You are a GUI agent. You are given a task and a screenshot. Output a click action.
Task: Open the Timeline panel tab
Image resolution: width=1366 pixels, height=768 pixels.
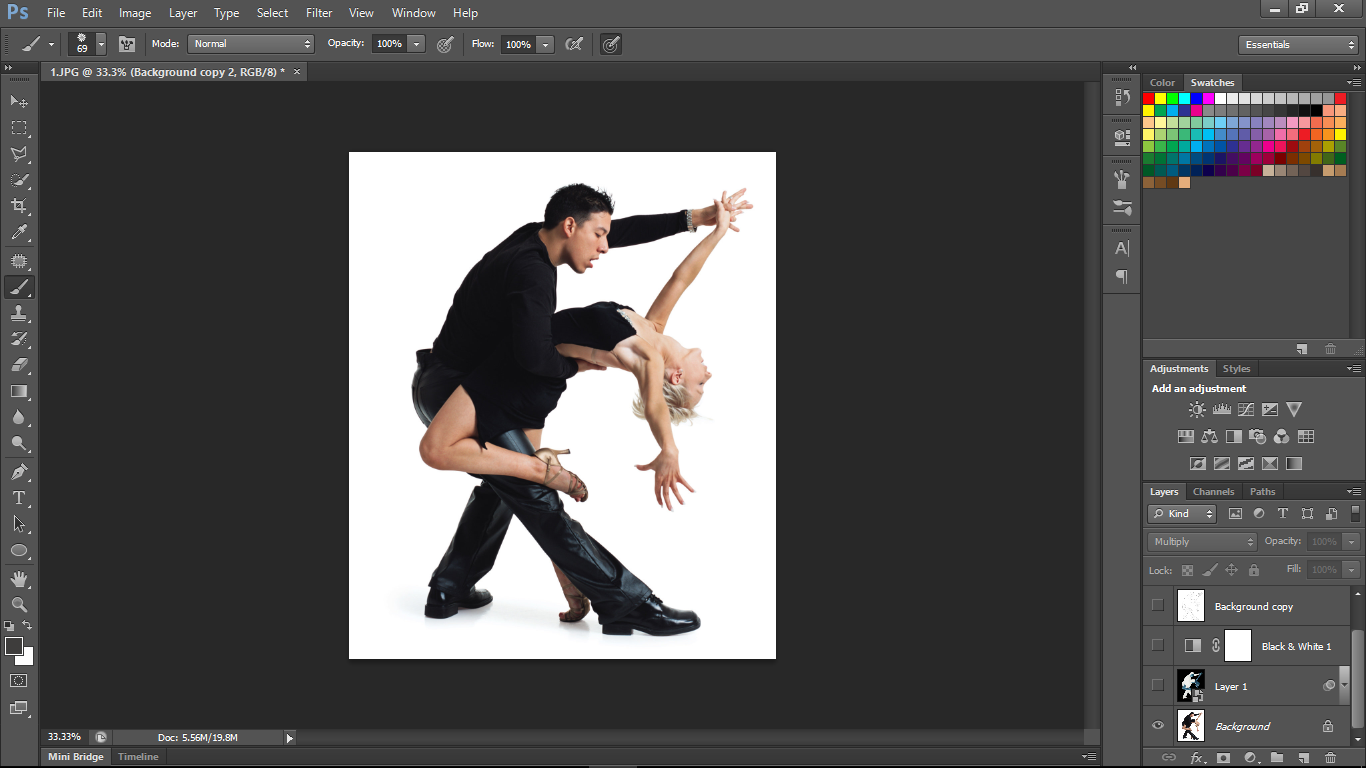138,757
